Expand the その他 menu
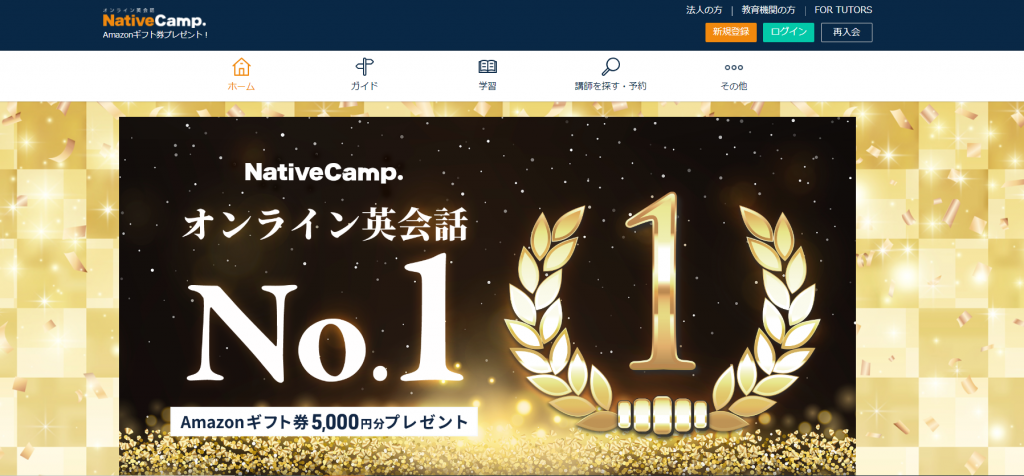Image resolution: width=1024 pixels, height=476 pixels. [x=733, y=86]
